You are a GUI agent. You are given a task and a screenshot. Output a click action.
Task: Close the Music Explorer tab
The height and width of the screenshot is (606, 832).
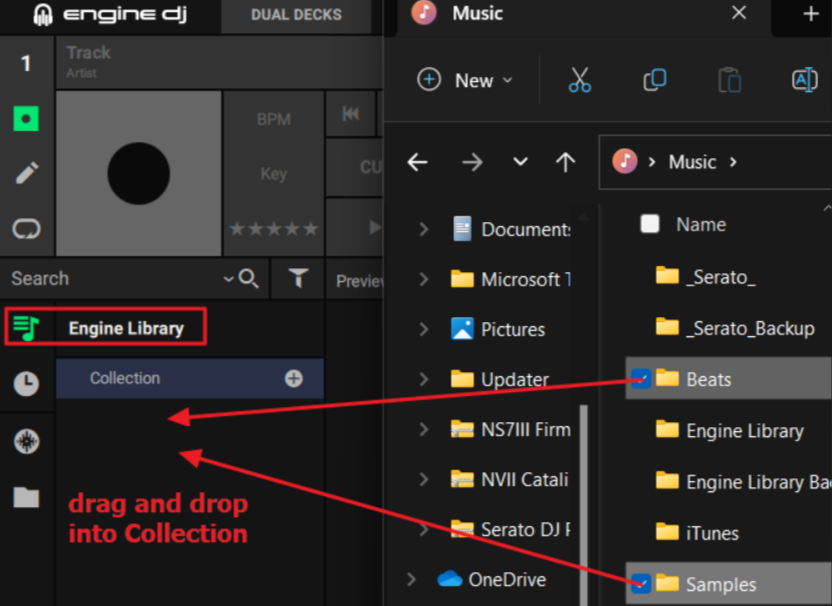(x=739, y=13)
